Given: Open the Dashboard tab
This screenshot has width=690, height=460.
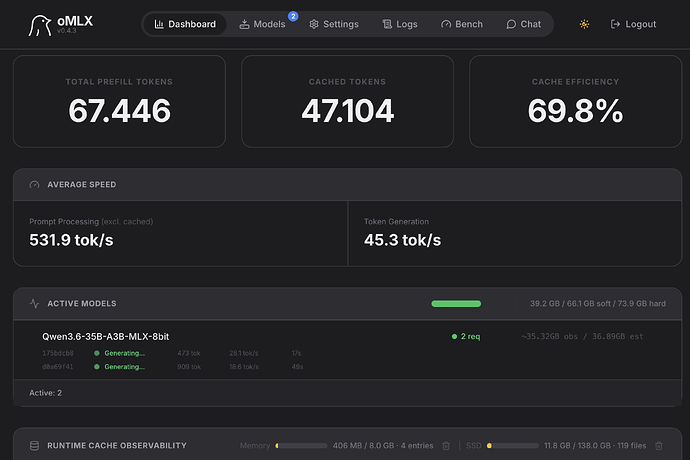Looking at the screenshot, I should tap(185, 24).
